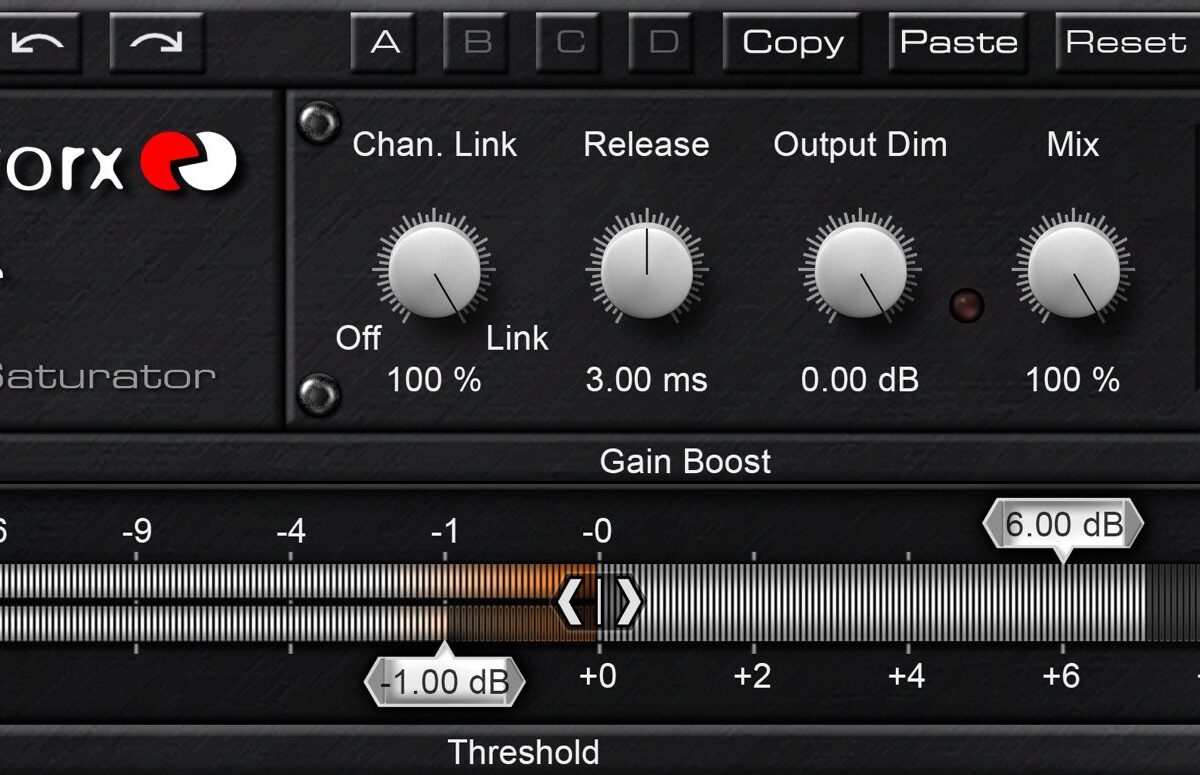Click the meter center double-arrow handle
1200x775 pixels.
coord(598,602)
